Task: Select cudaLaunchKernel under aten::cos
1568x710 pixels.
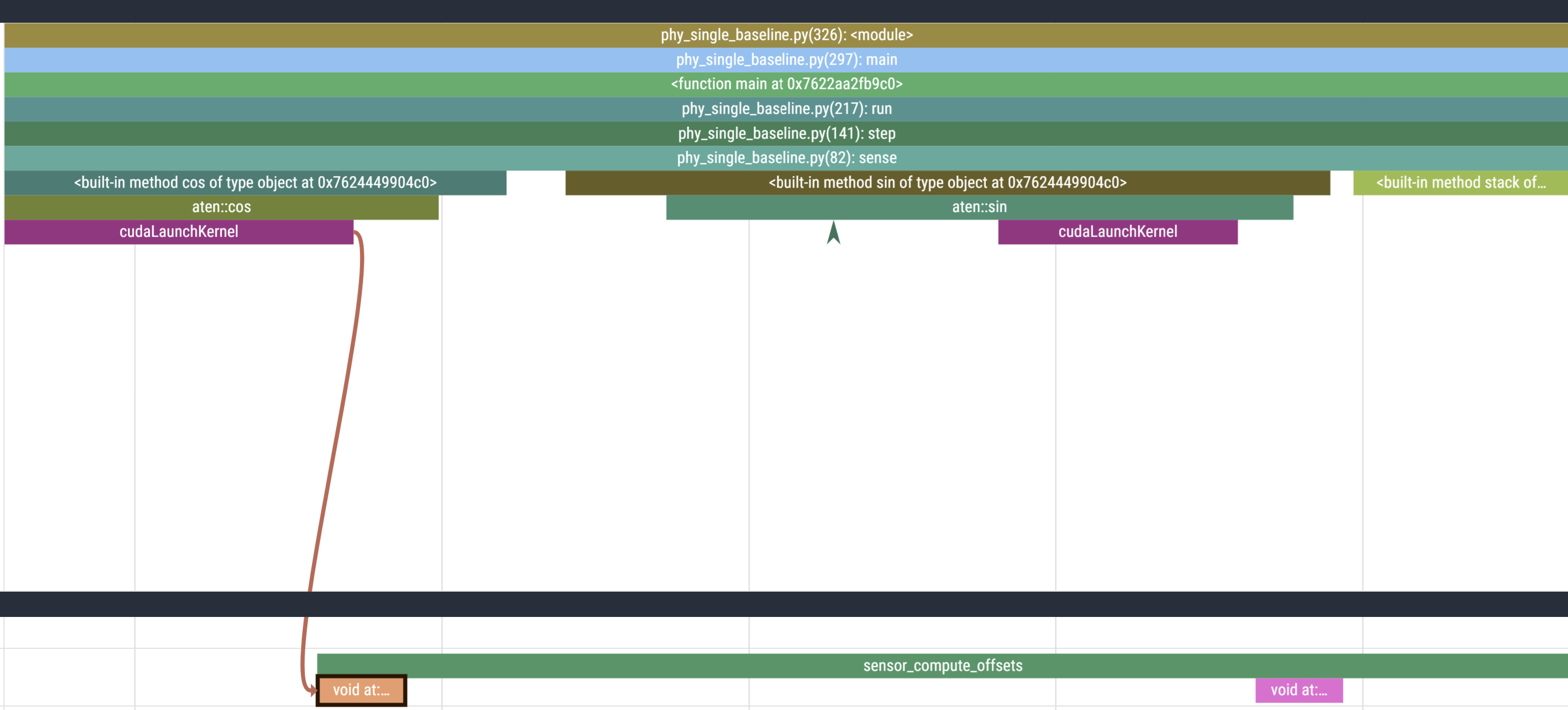Action: (178, 232)
